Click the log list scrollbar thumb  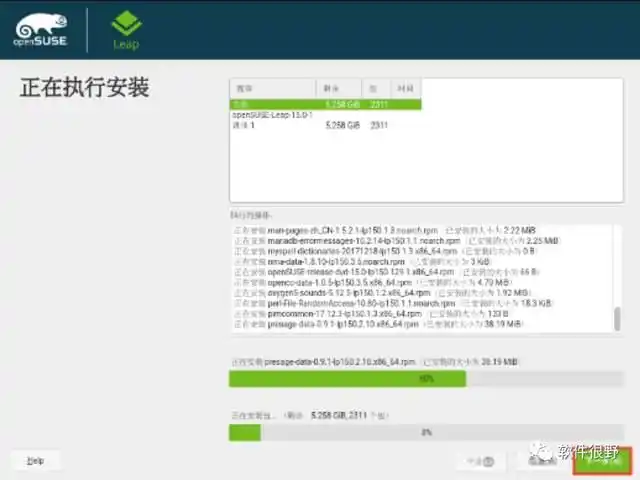617,319
